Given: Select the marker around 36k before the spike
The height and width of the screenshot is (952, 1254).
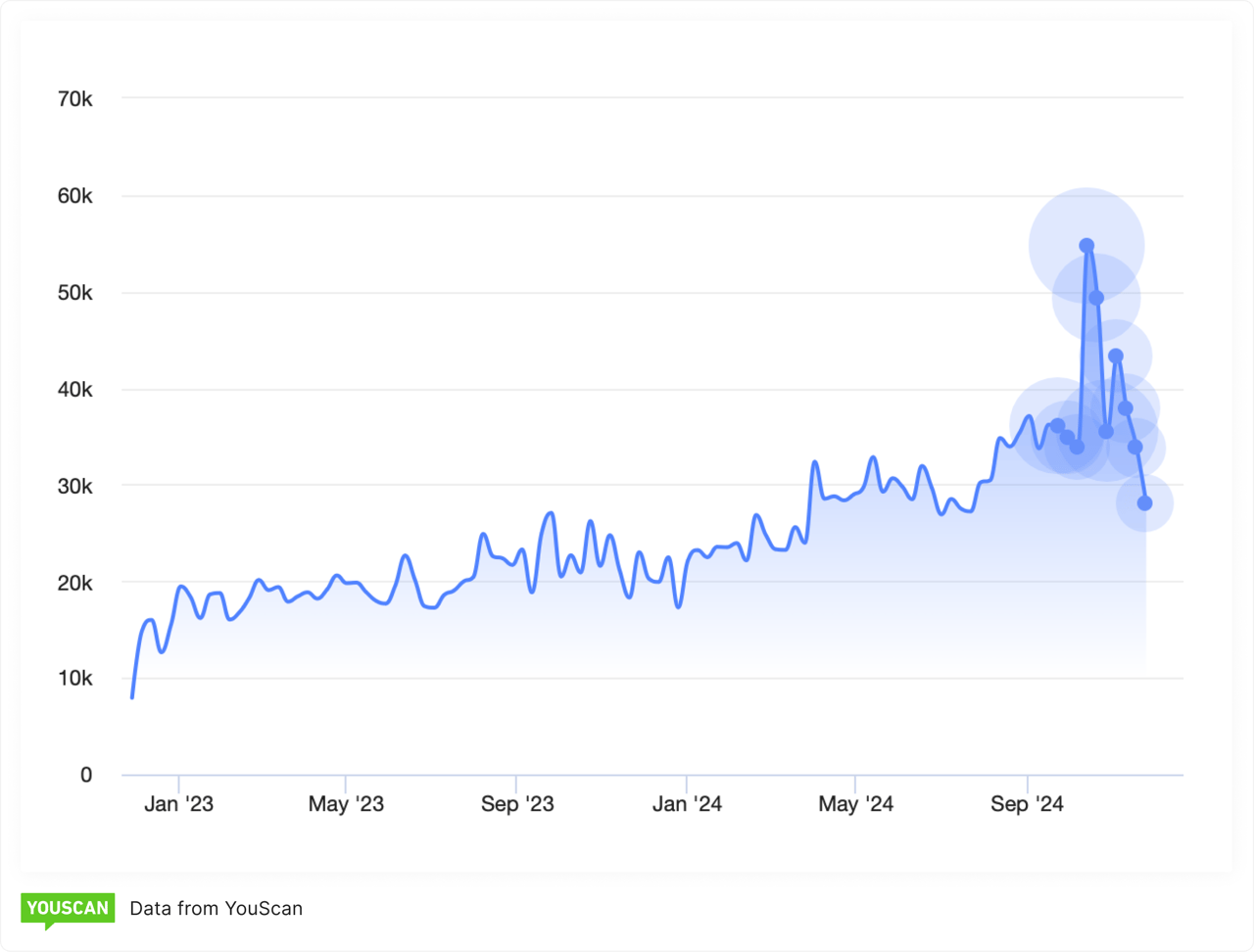Looking at the screenshot, I should click(1057, 423).
